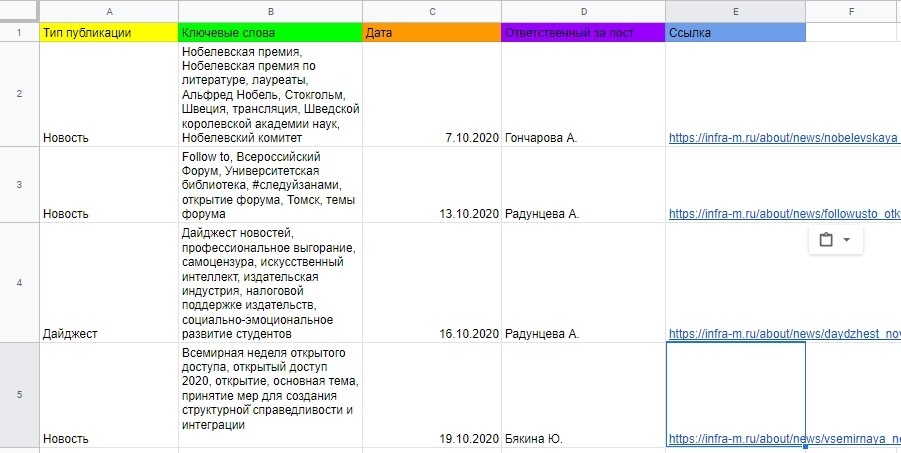Select column E header

point(736,11)
